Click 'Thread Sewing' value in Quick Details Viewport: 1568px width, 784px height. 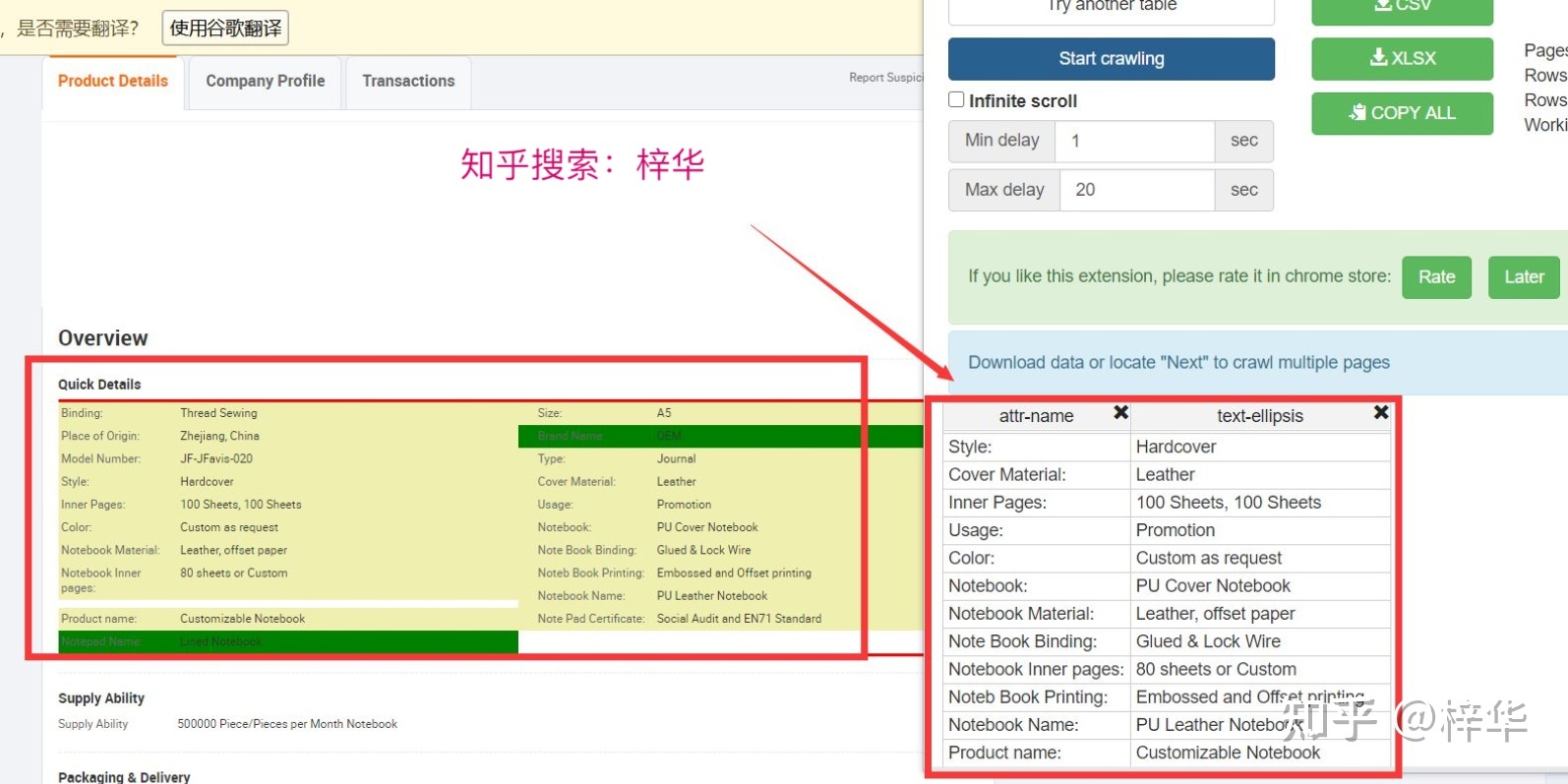click(x=218, y=413)
